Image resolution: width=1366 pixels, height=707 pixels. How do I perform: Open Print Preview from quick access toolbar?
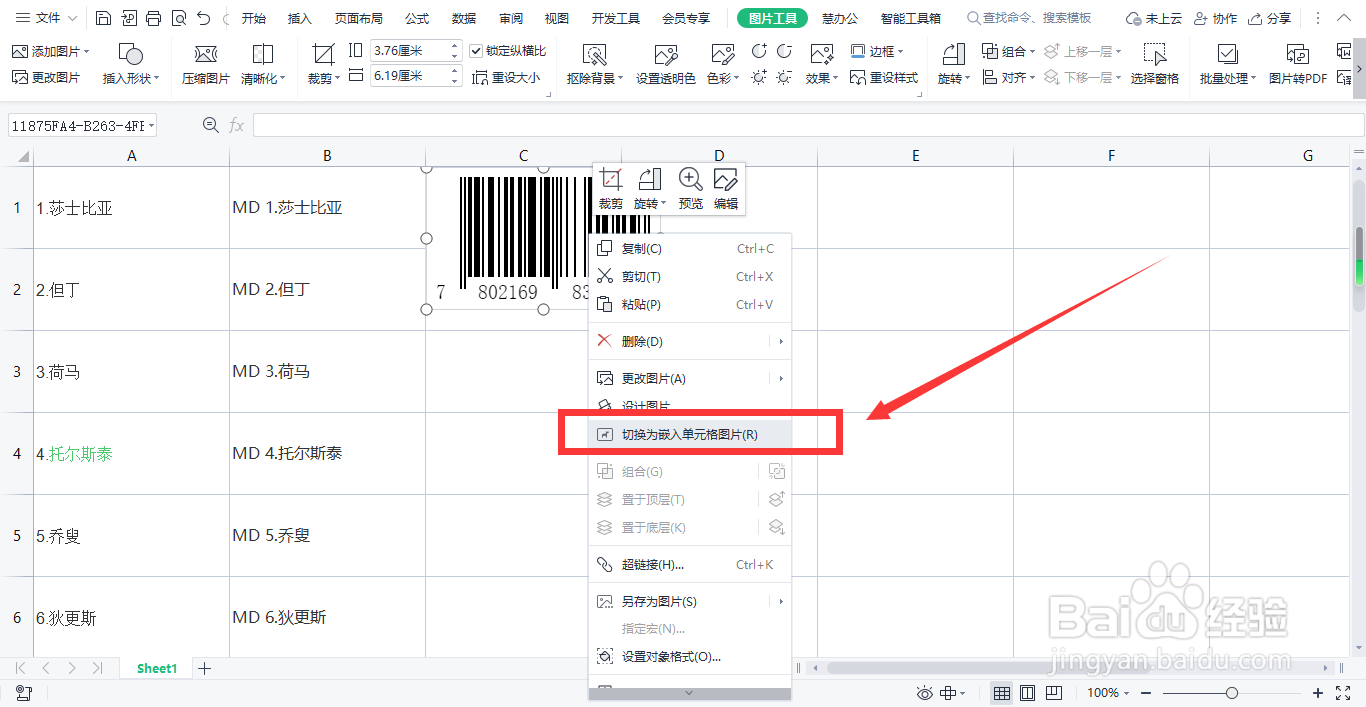178,18
